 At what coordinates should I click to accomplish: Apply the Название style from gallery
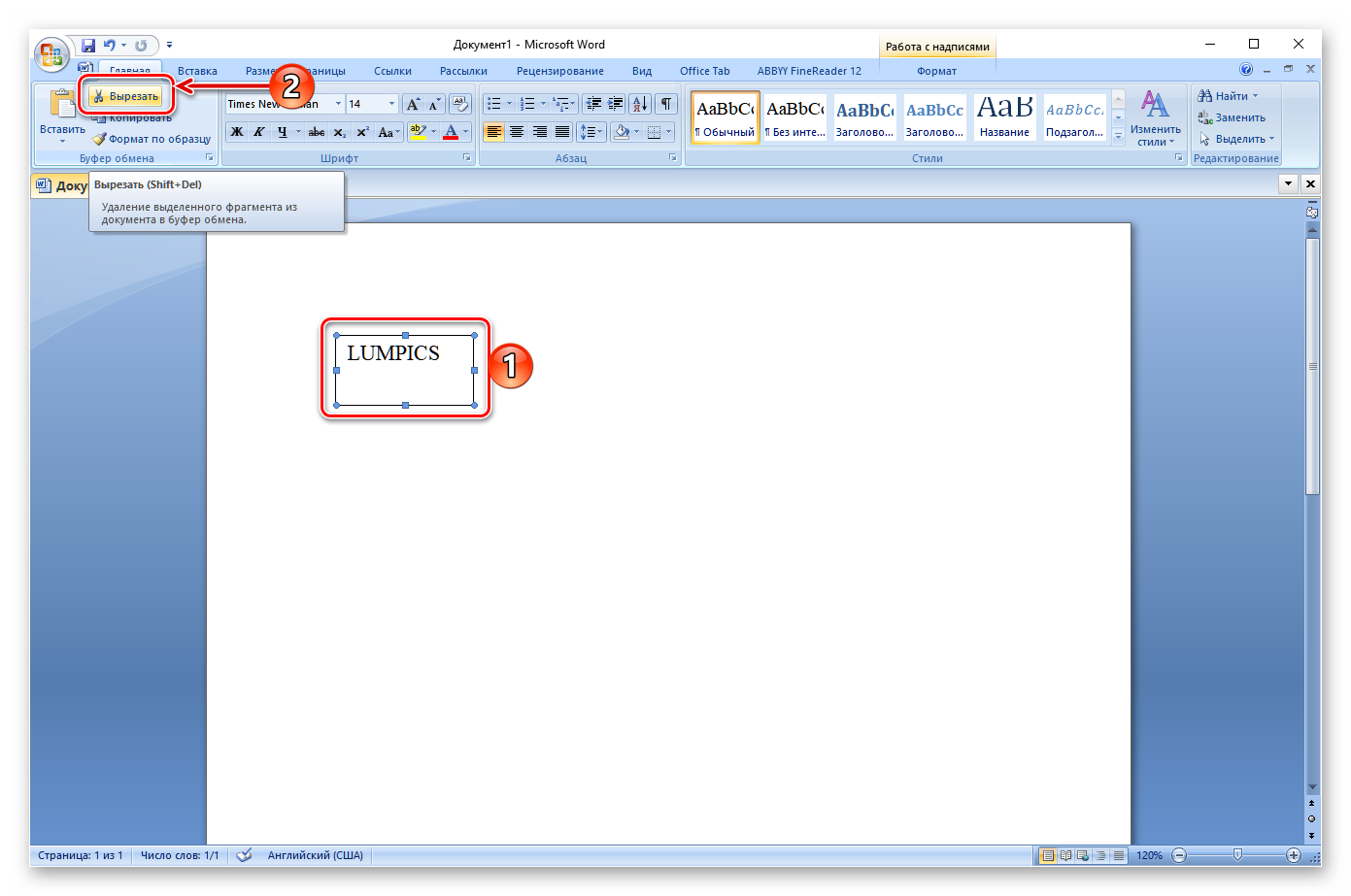click(x=1004, y=117)
